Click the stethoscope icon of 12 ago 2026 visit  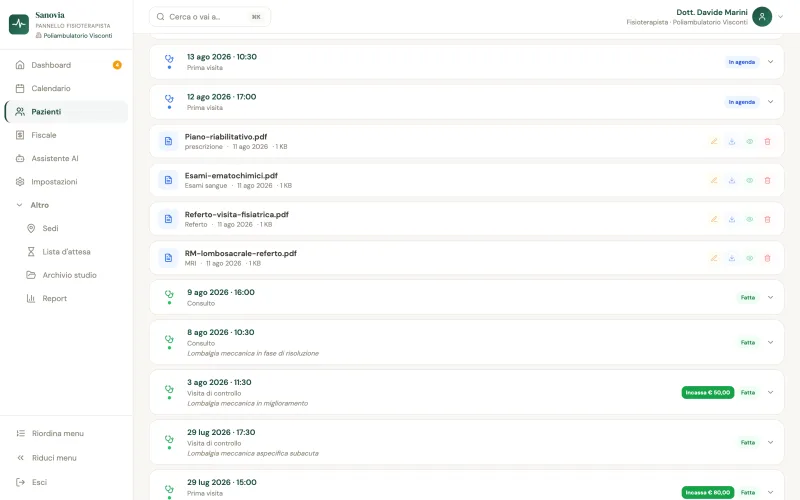click(169, 98)
